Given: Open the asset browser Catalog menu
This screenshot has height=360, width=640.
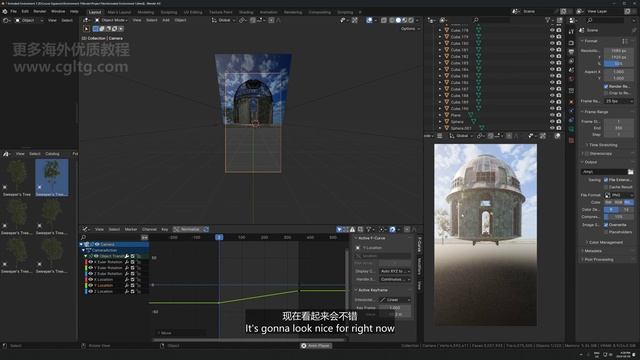Looking at the screenshot, I should tap(52, 154).
